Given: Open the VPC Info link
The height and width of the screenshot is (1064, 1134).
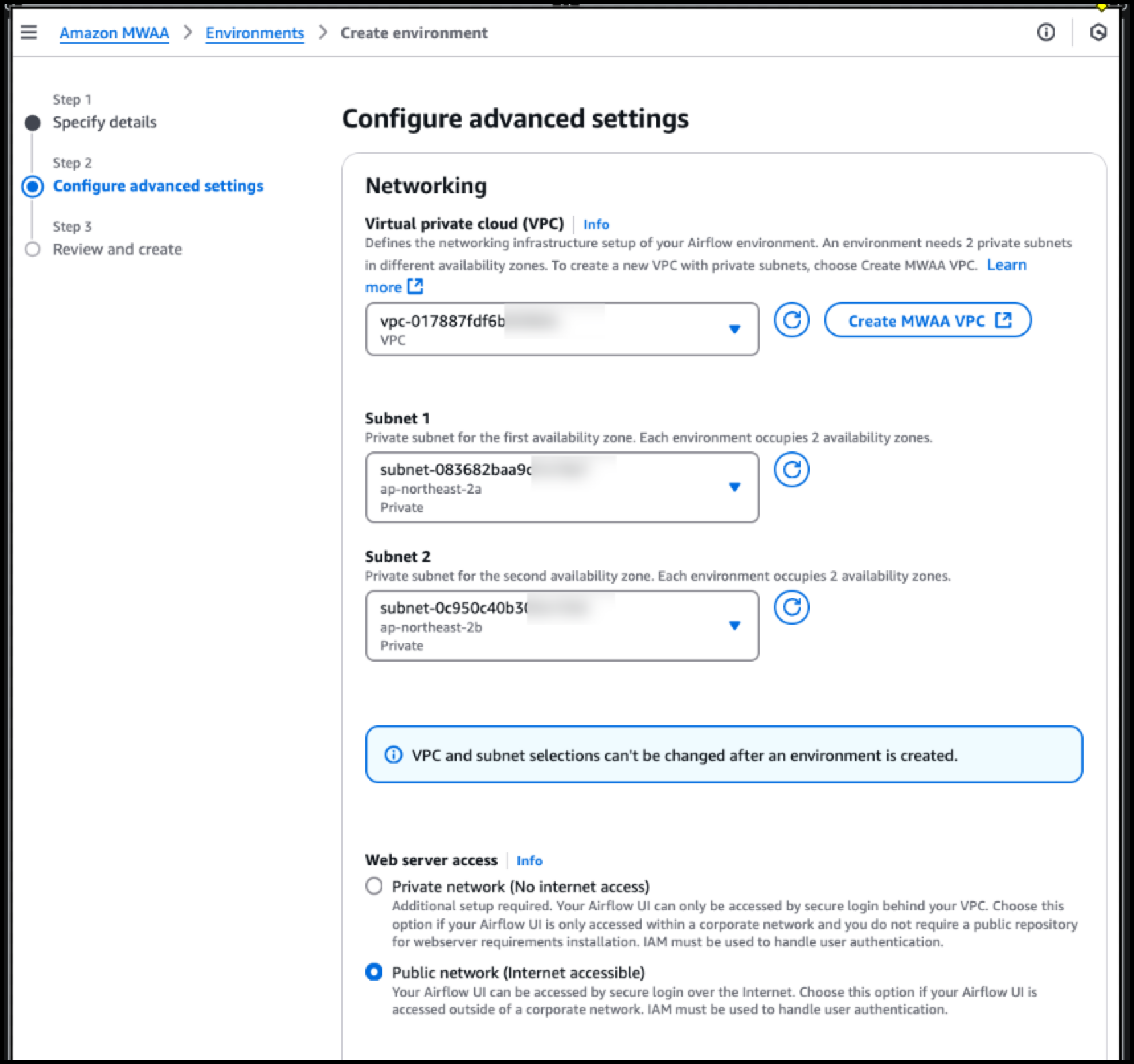Looking at the screenshot, I should click(596, 224).
